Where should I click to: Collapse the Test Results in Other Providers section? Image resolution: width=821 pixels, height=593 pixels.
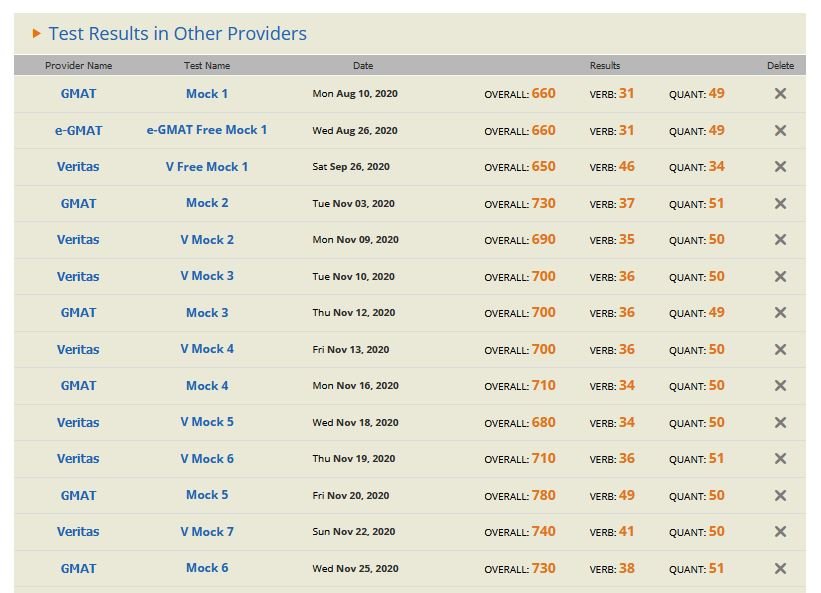point(37,34)
